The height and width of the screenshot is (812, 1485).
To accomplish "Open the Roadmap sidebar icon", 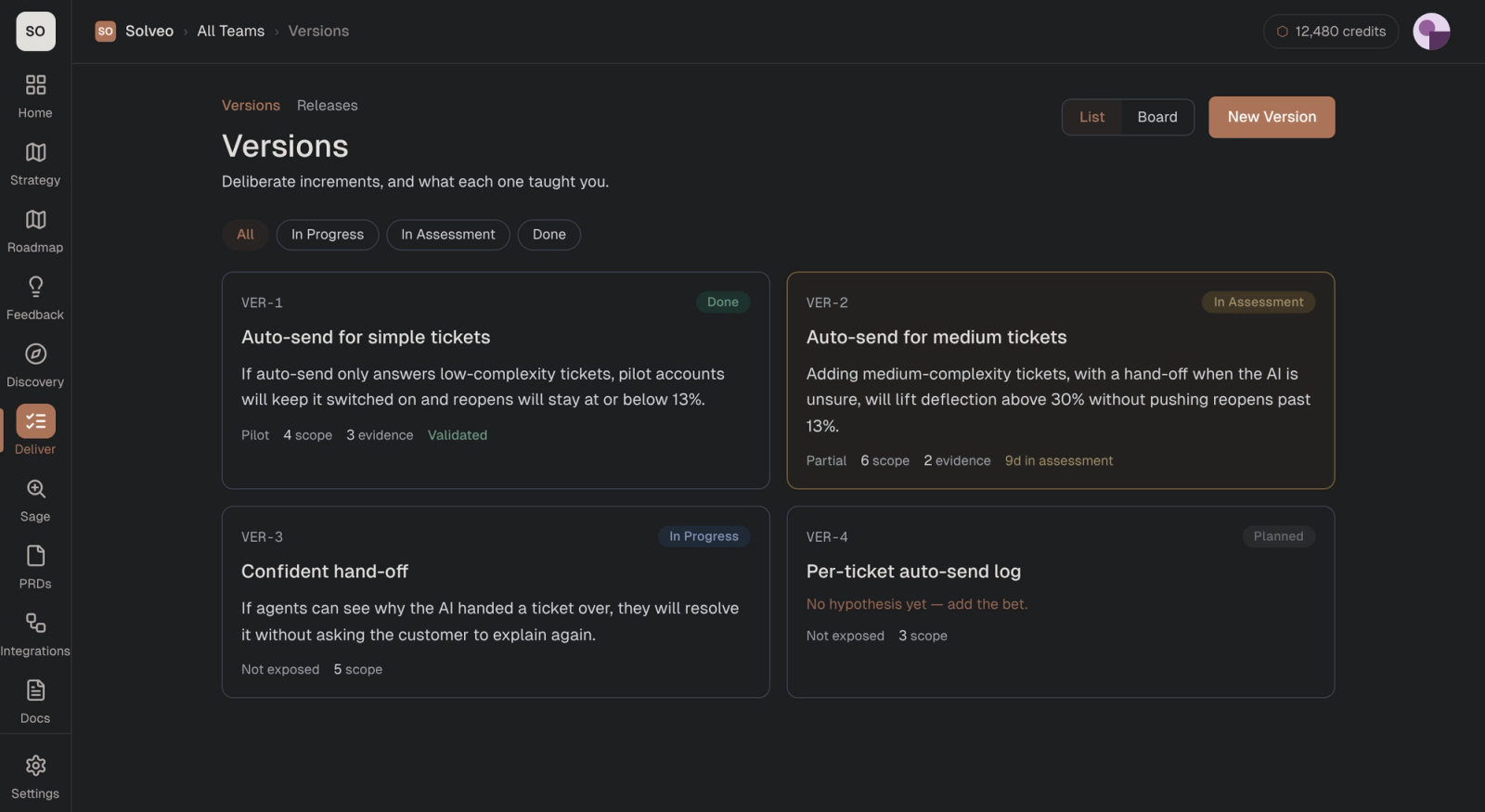I will [x=35, y=220].
